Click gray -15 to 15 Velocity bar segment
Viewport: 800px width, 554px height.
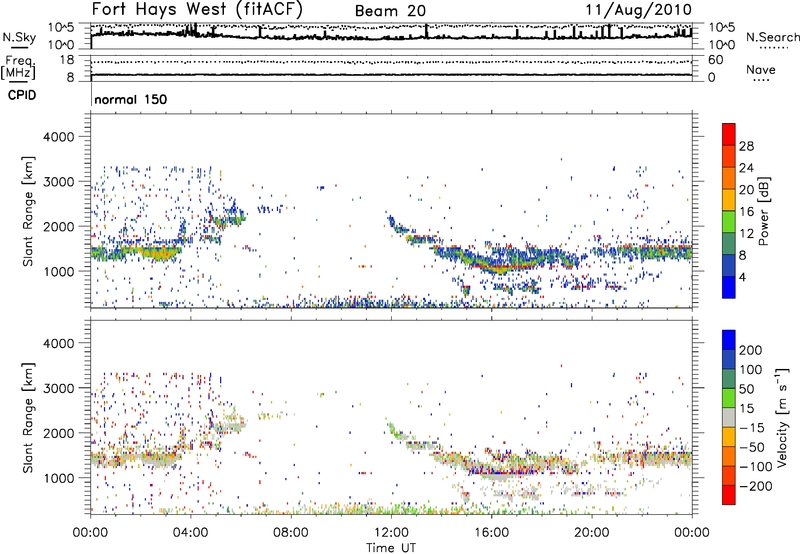coord(729,417)
